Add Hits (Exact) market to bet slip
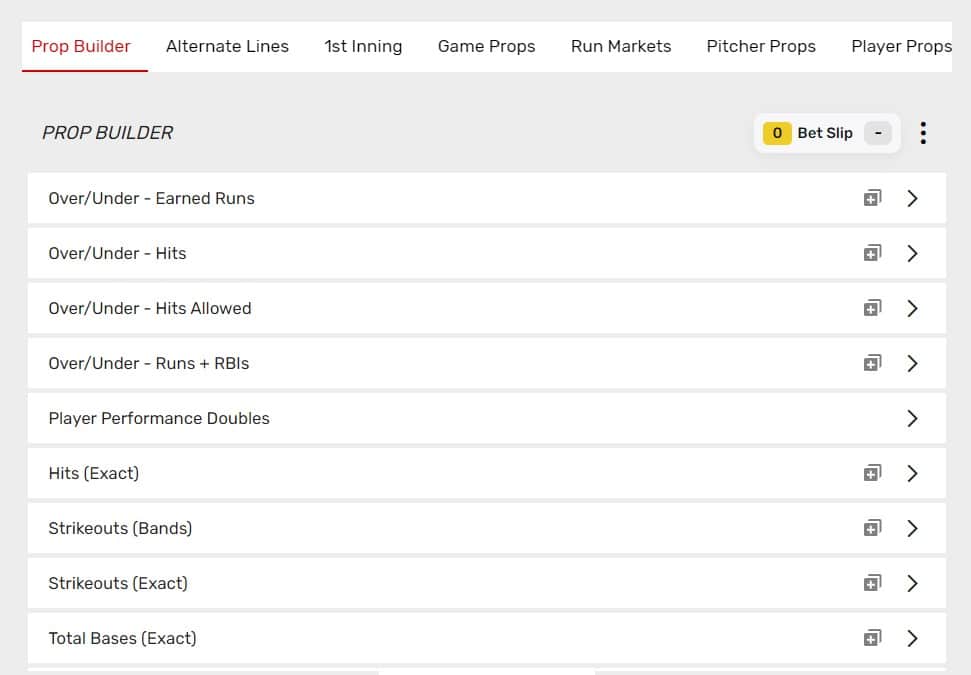The image size is (971, 675). coord(872,473)
